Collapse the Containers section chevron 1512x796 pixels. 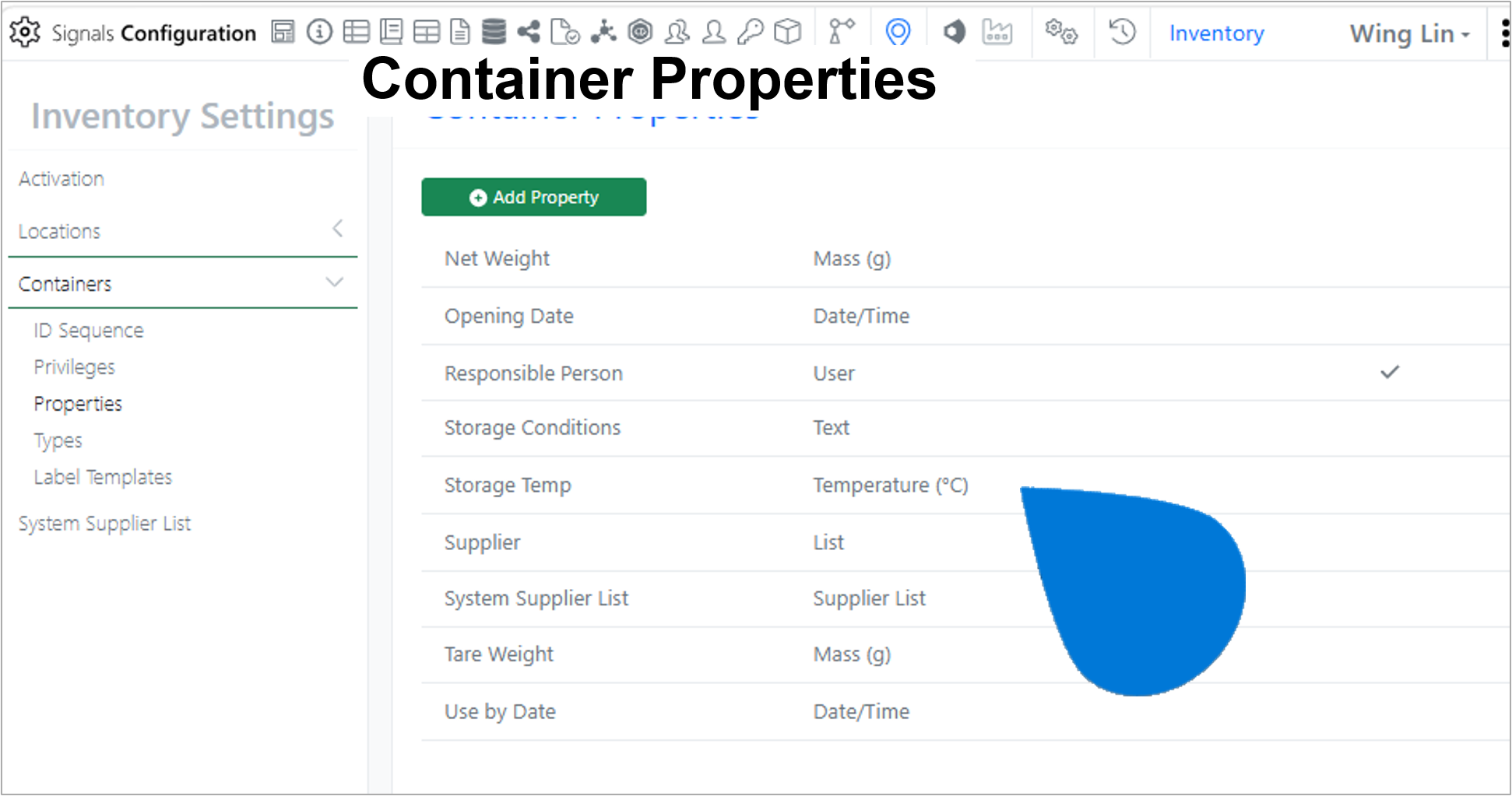pos(335,282)
